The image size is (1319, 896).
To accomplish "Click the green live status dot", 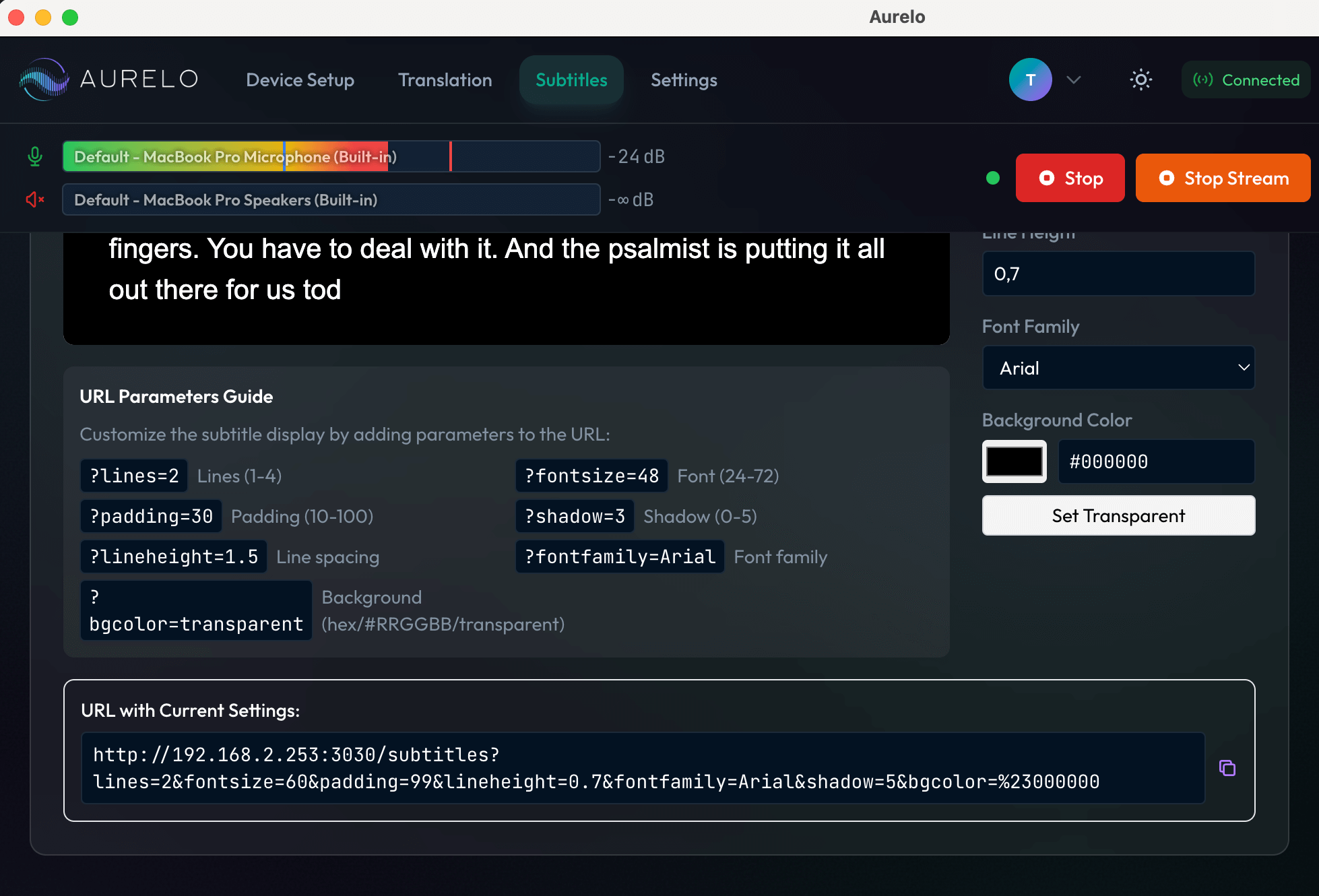I will [x=992, y=178].
